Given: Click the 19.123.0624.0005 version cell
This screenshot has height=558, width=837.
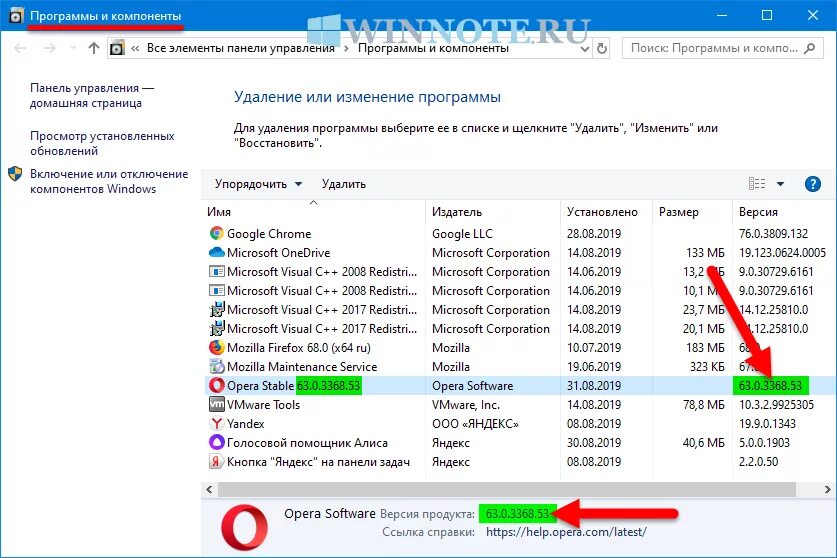Looking at the screenshot, I should [782, 253].
